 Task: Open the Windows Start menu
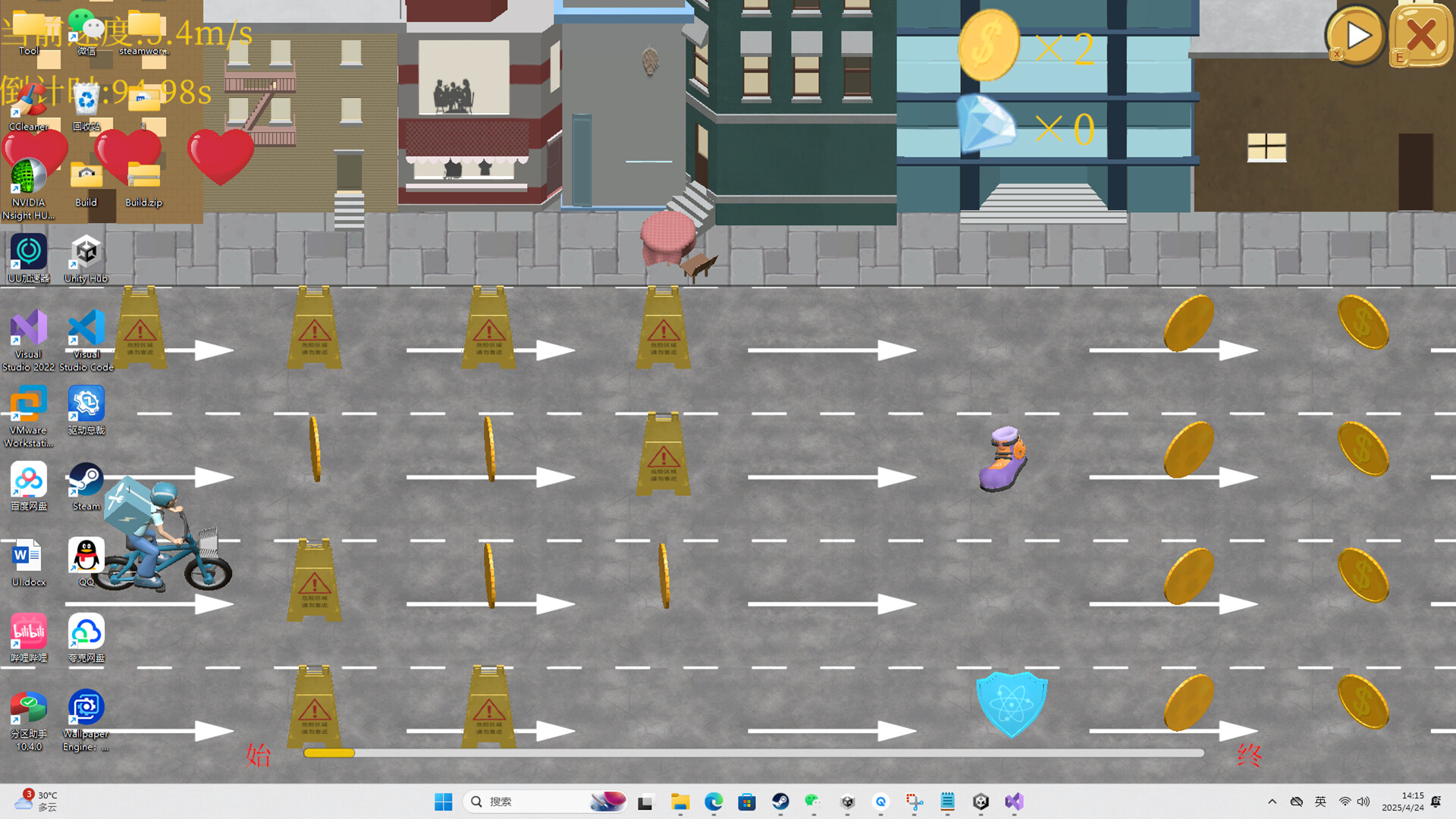(x=444, y=801)
